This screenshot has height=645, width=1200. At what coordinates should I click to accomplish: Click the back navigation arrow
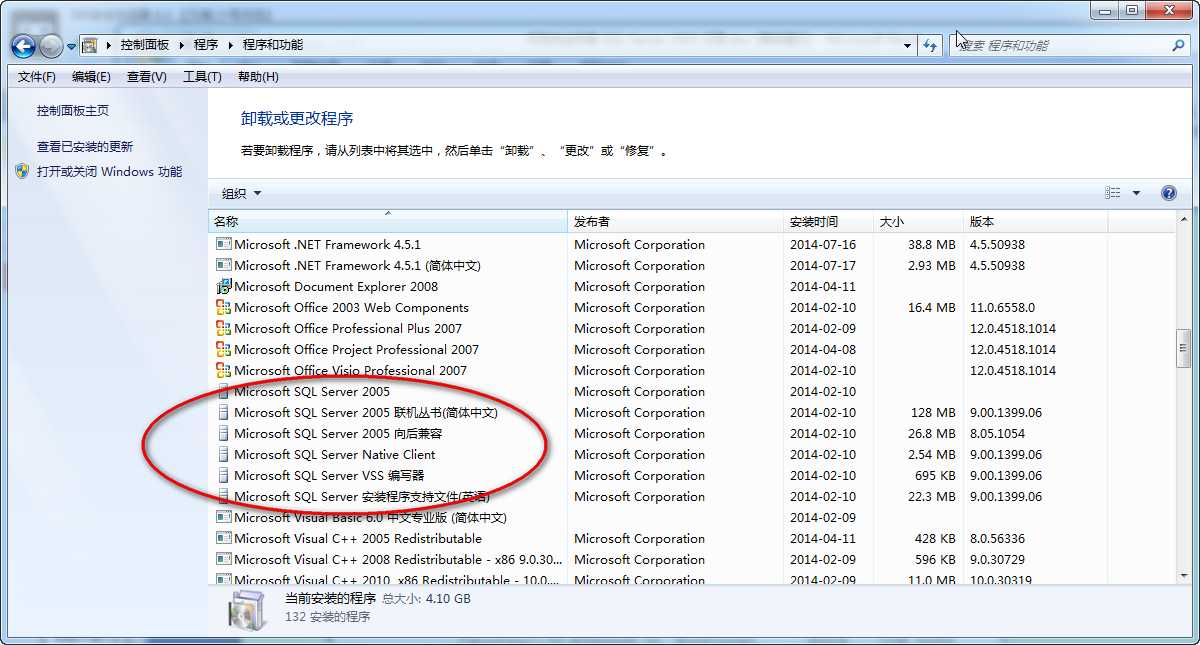(22, 45)
